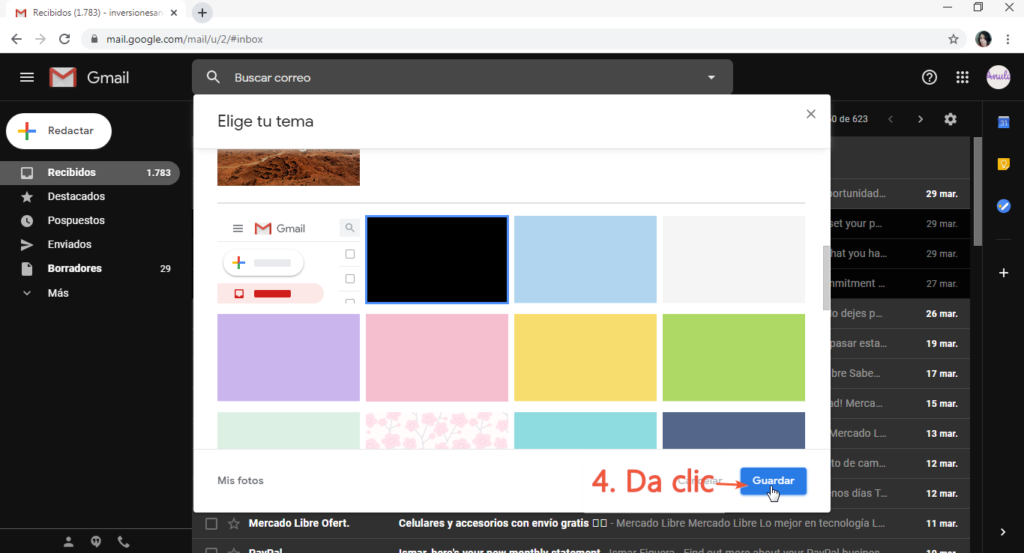Select the light blue theme swatch
1024x553 pixels.
tap(585, 259)
